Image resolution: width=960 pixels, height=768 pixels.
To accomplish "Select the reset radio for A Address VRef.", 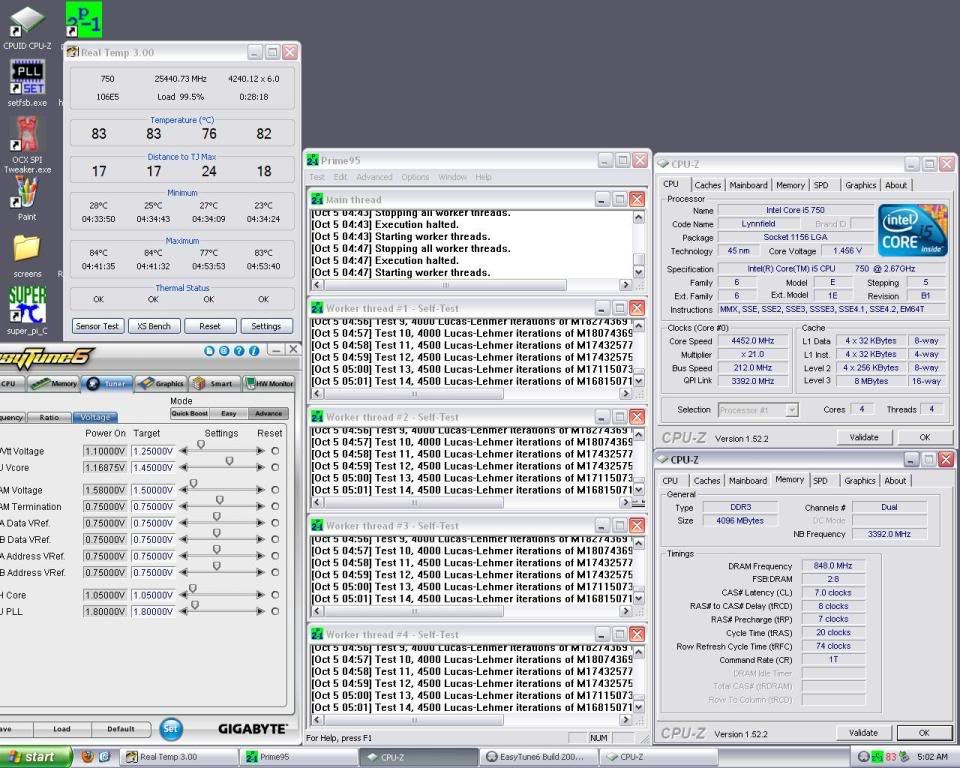I will tap(275, 556).
